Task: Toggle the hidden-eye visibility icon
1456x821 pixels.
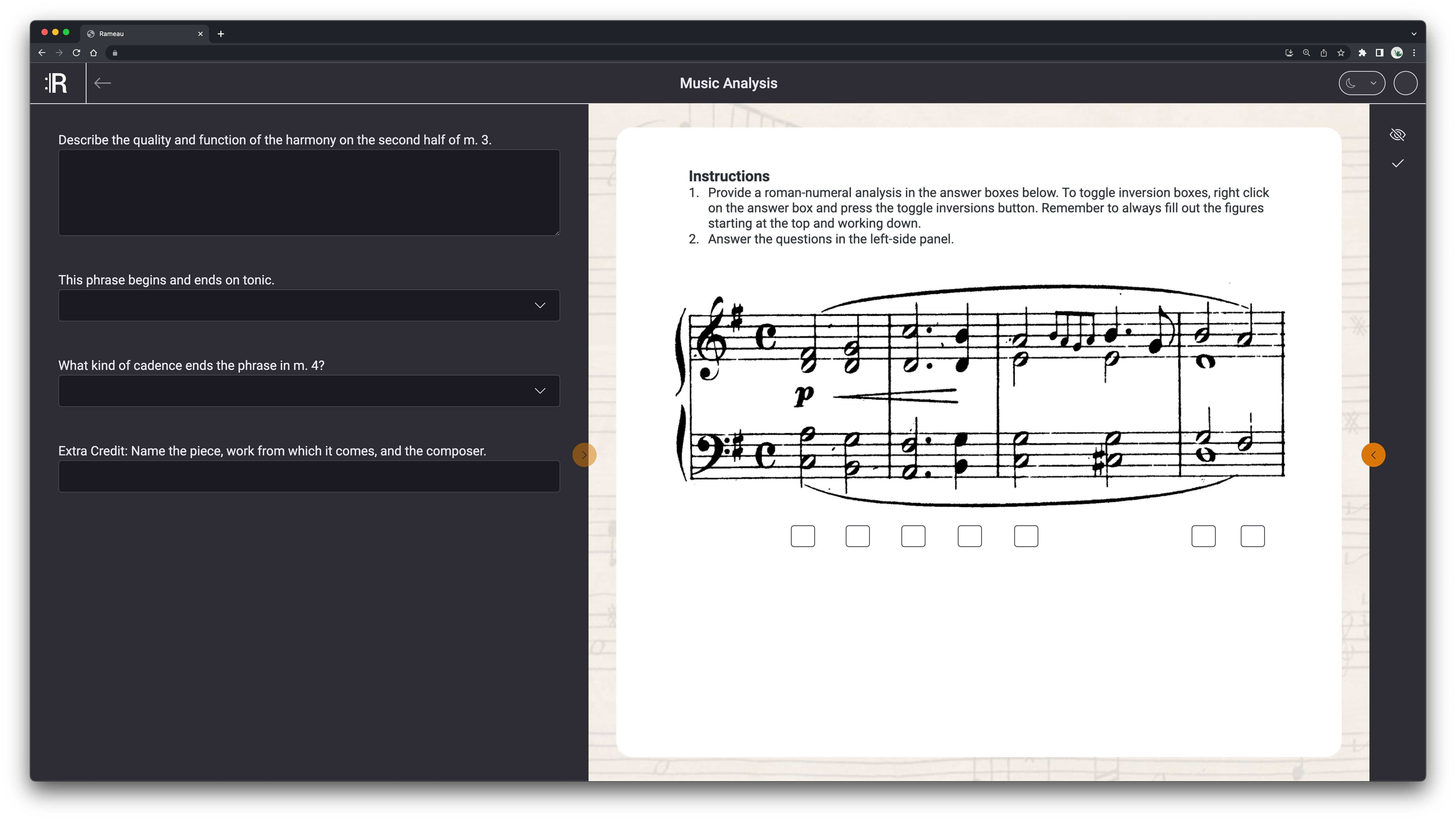Action: [1397, 135]
